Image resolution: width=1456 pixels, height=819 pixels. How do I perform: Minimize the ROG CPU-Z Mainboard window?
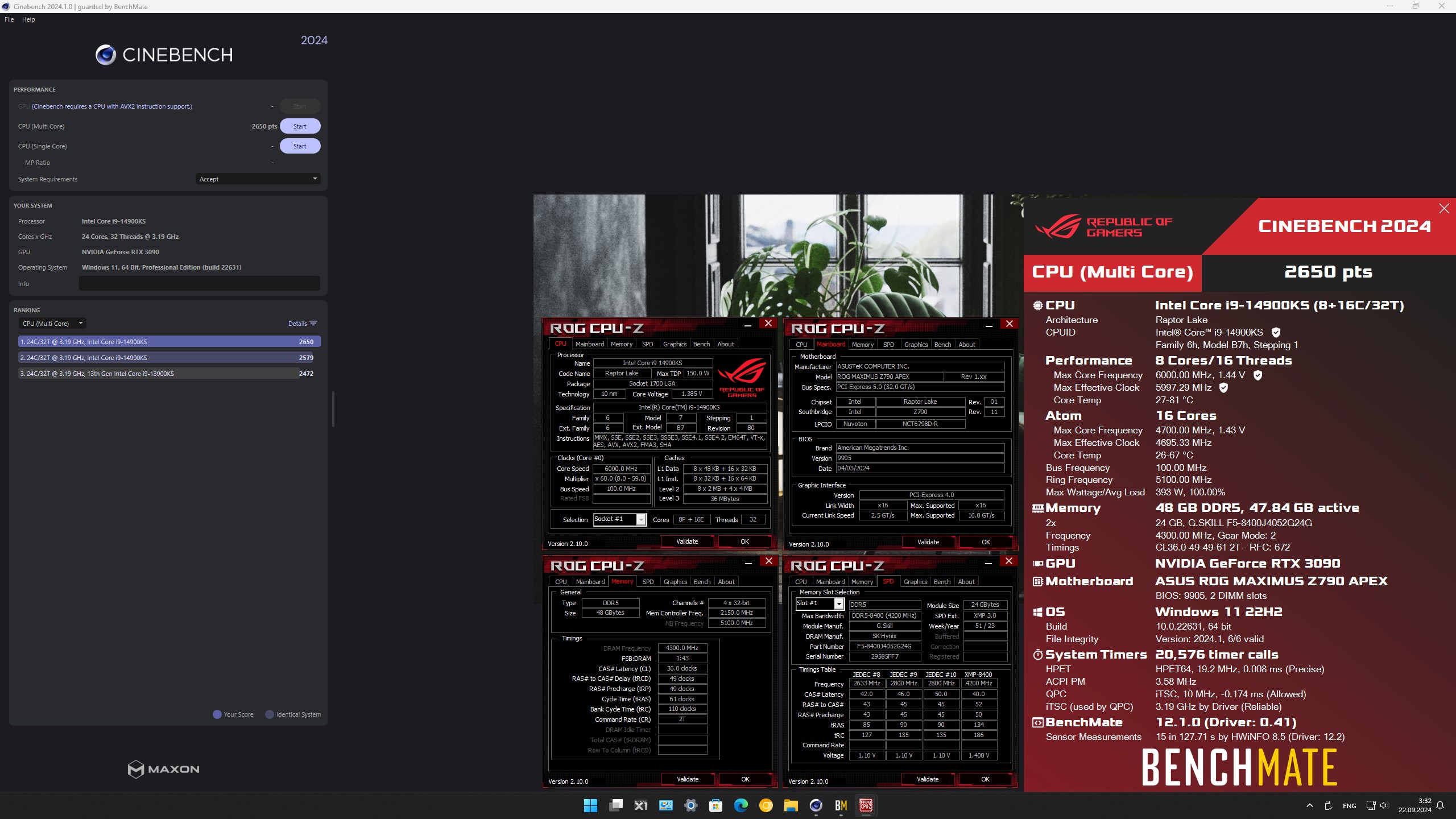[989, 325]
